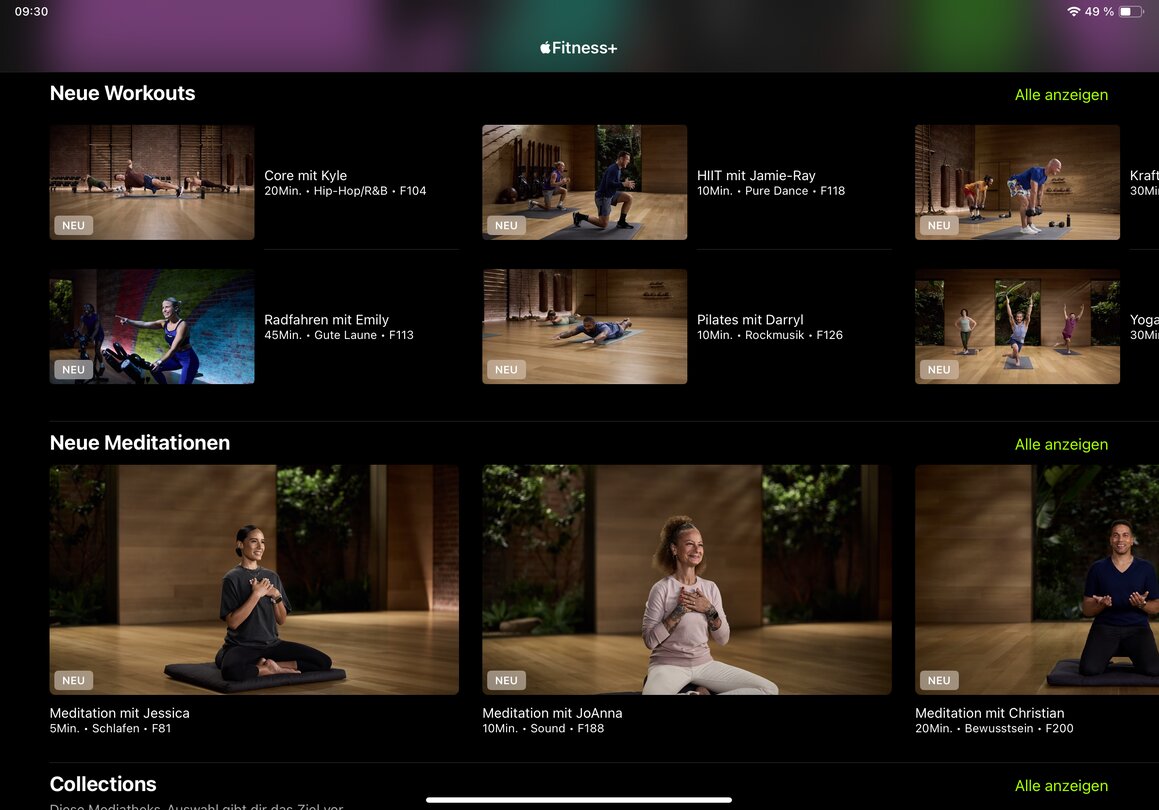Screen dimensions: 1159x810
Task: Select Radfahren mit Emily thumbnail
Action: click(x=152, y=326)
